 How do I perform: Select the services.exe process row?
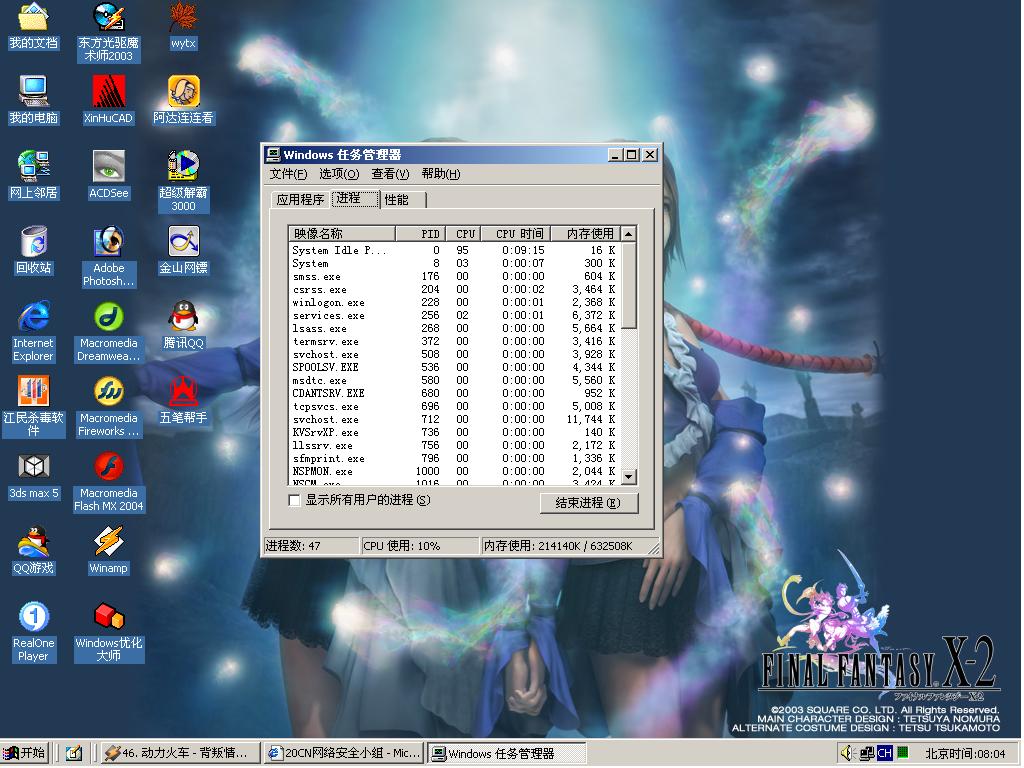(455, 315)
